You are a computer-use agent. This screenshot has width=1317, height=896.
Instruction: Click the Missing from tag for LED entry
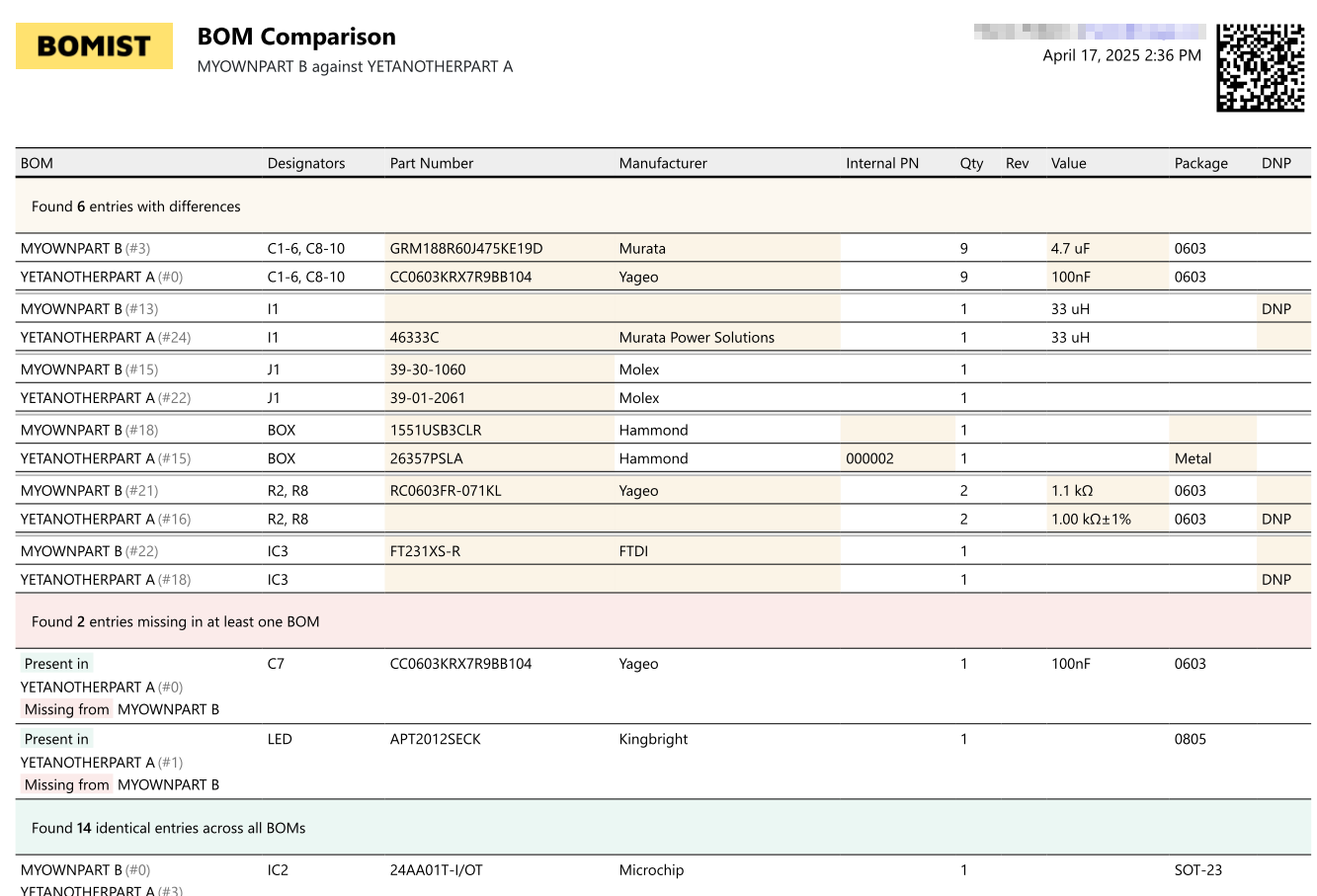[x=66, y=784]
